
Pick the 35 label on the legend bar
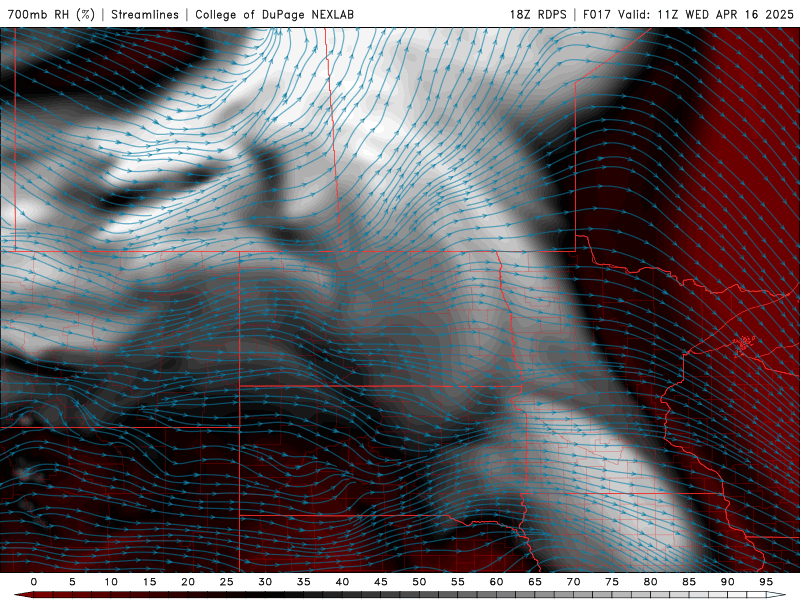point(304,582)
